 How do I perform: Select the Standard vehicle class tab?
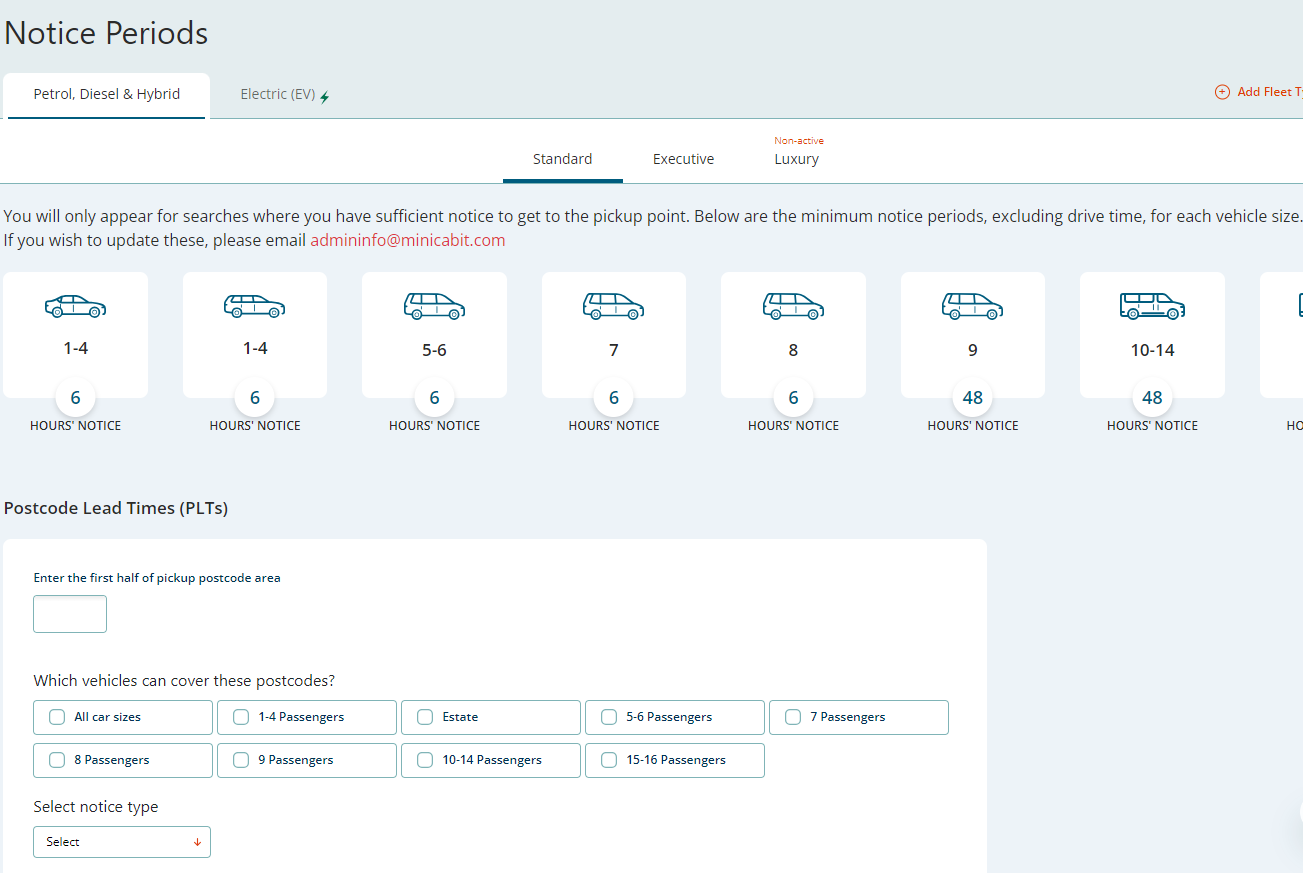[x=562, y=159]
